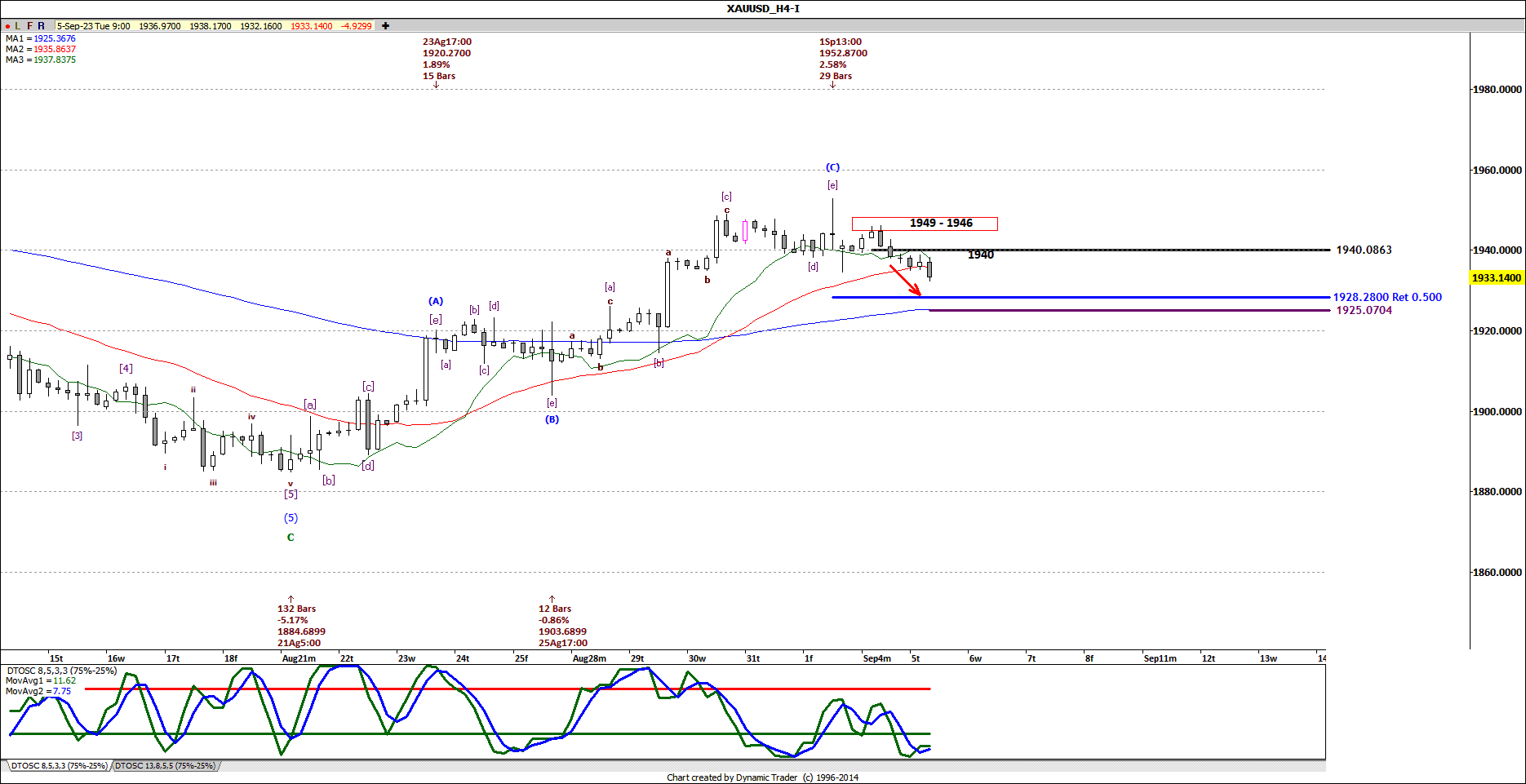Viewport: 1526px width, 784px height.
Task: Toggle the F button on the toolbar
Action: [29, 25]
